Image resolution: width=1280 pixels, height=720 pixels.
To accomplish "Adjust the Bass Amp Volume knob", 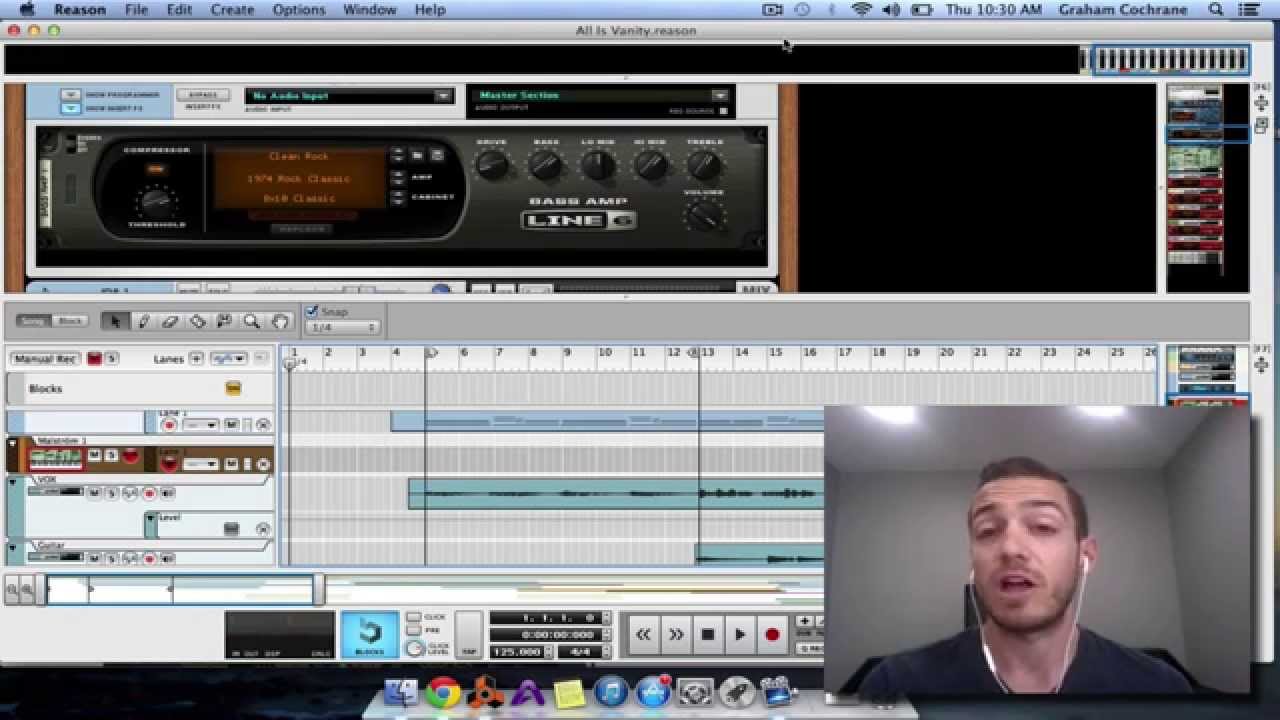I will pyautogui.click(x=704, y=215).
